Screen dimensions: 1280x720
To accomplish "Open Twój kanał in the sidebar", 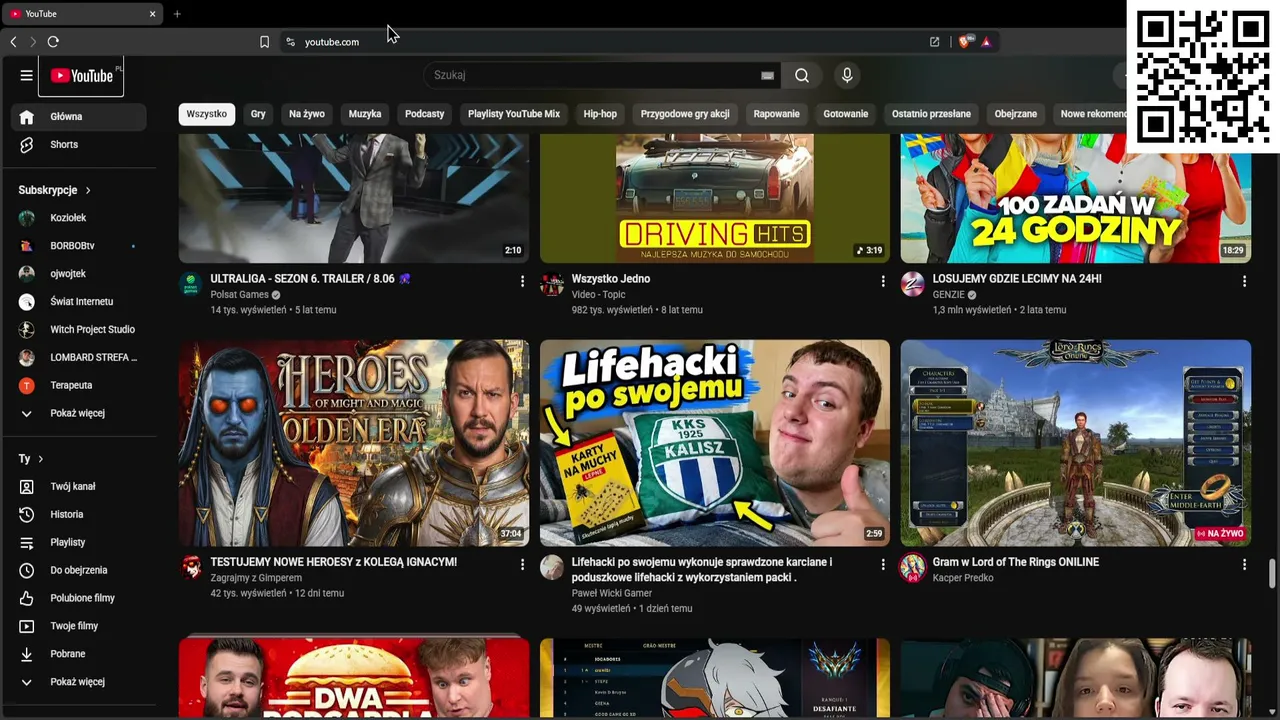I will 79,486.
